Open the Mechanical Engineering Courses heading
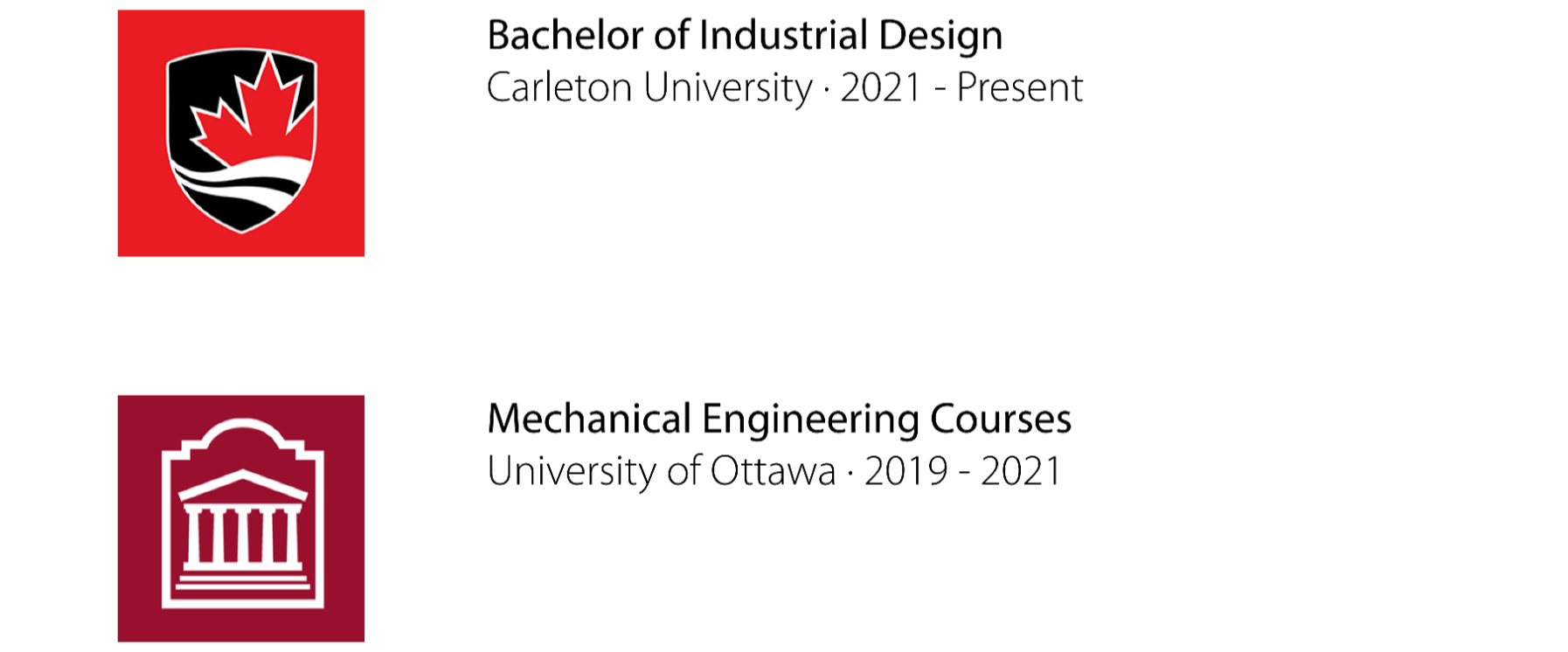1568x652 pixels. [780, 420]
